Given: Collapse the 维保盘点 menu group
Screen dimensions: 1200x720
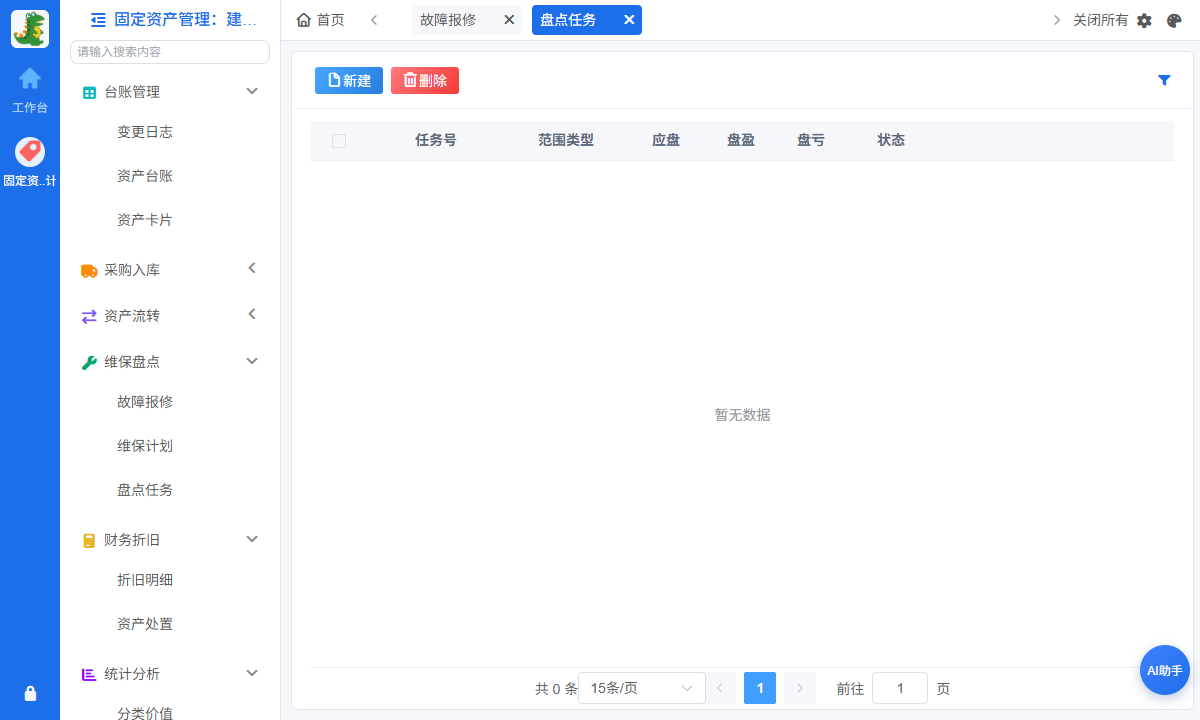Looking at the screenshot, I should (x=252, y=361).
